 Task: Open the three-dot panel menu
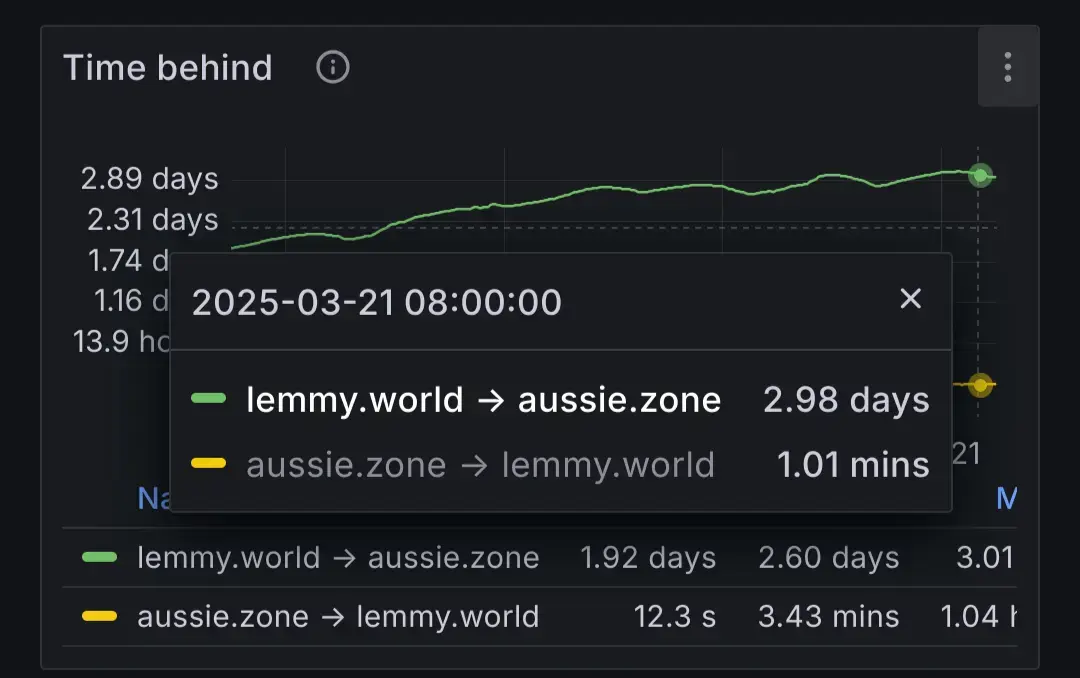tap(1007, 68)
